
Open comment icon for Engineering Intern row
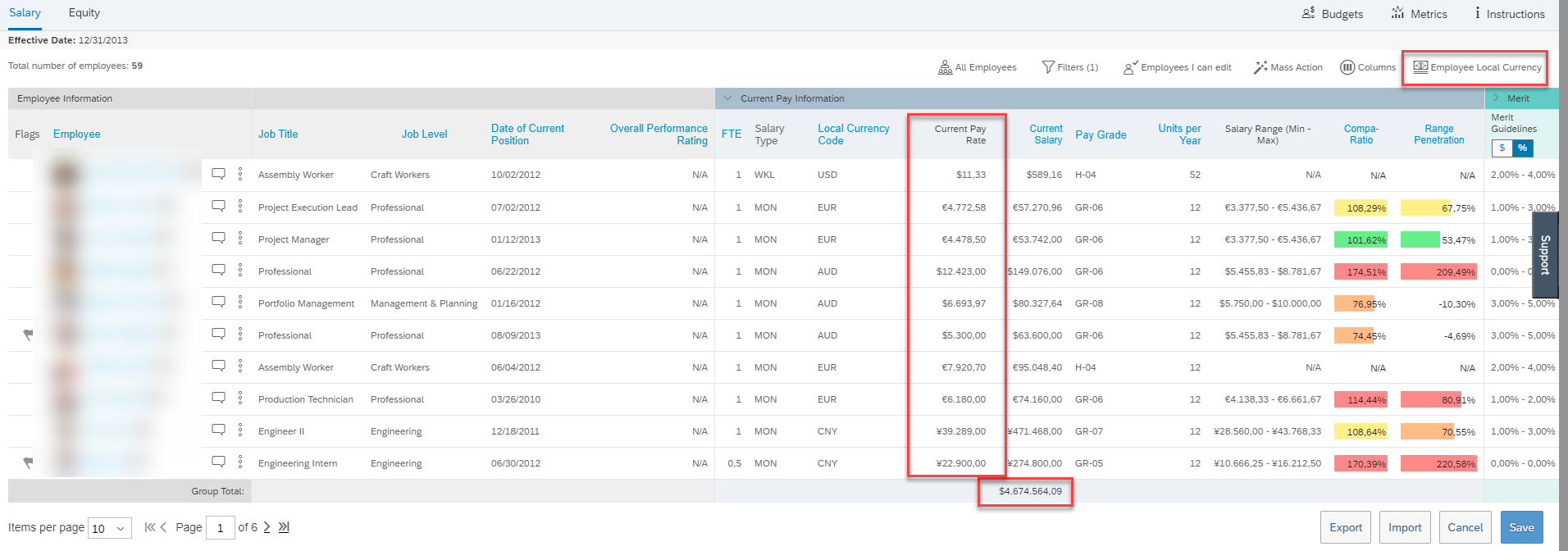219,462
